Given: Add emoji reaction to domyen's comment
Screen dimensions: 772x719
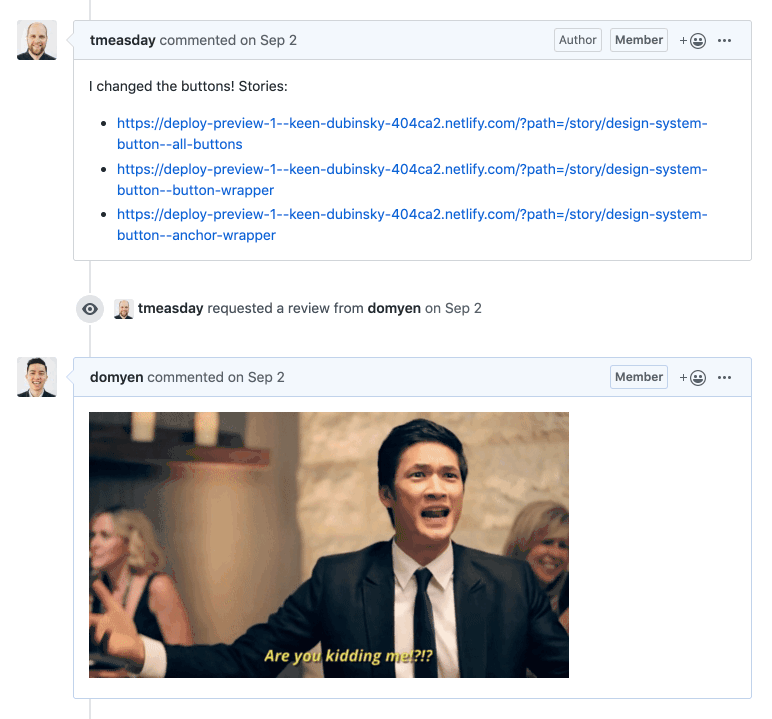Looking at the screenshot, I should (693, 378).
